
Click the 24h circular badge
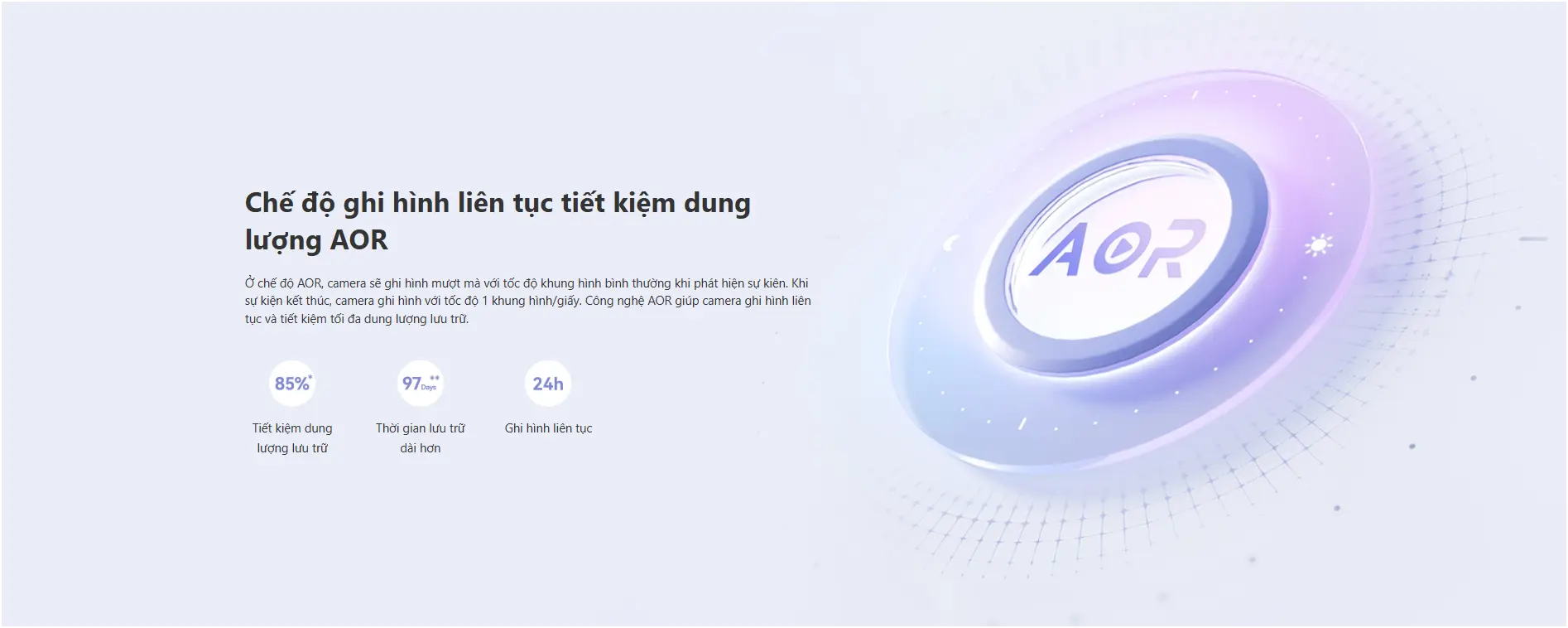coord(548,384)
